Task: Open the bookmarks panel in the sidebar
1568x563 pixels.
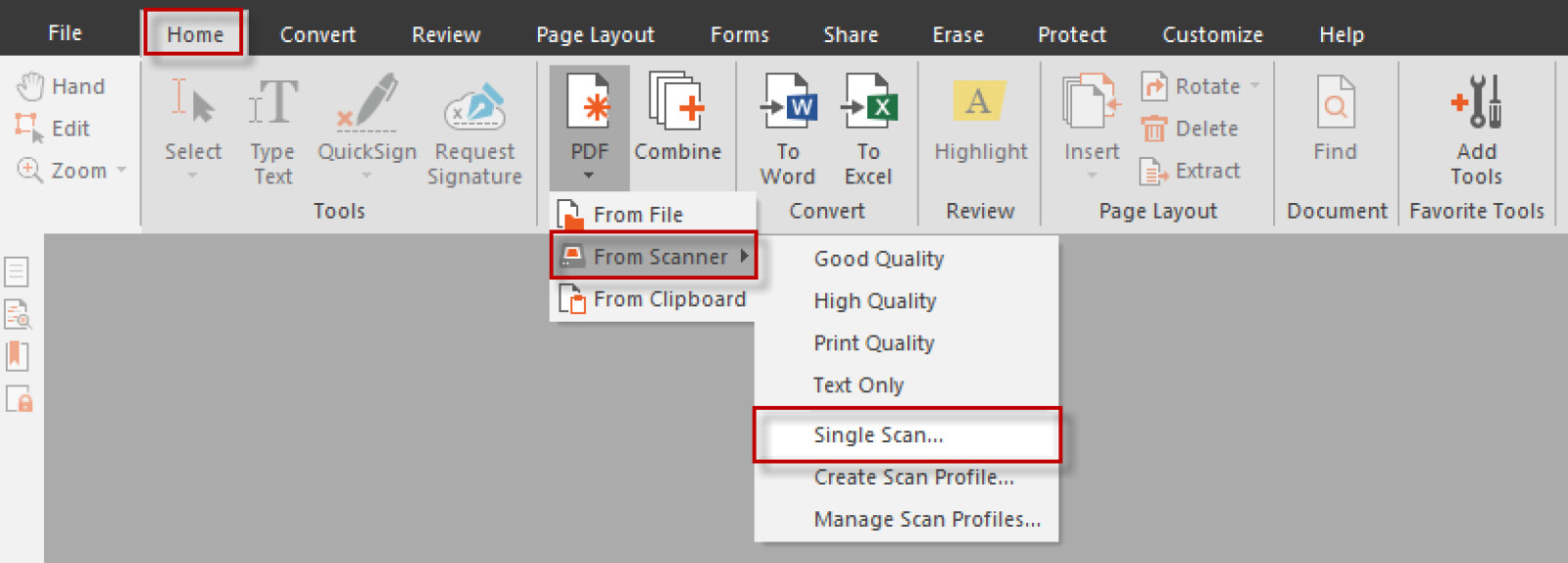Action: pos(17,356)
